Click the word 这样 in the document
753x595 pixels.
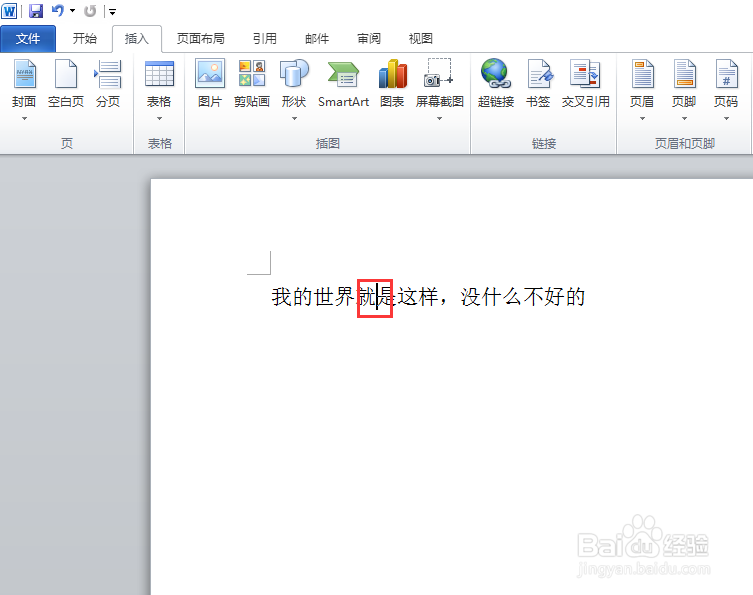tap(418, 297)
